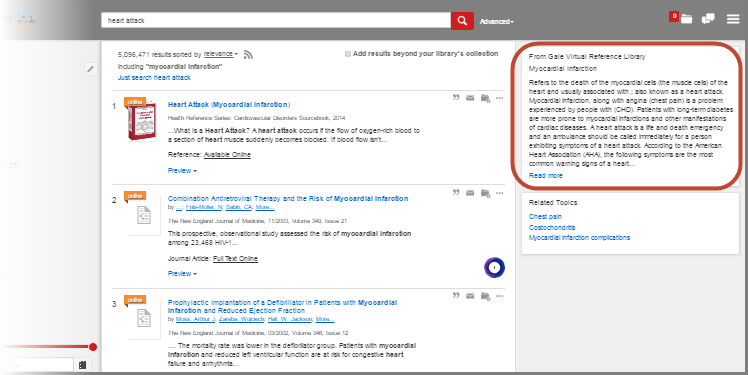The height and width of the screenshot is (375, 748).
Task: Open the hamburger main menu
Action: click(733, 19)
